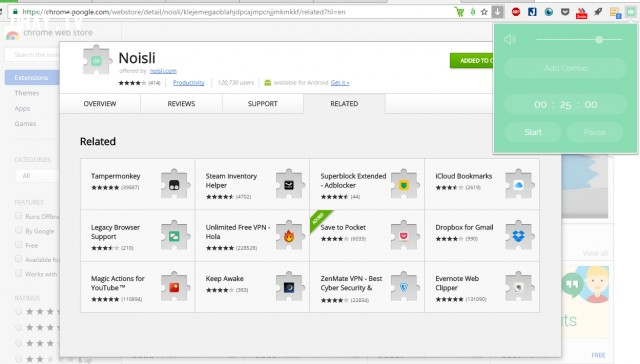Open the Reviews tab
640x364 pixels.
pos(181,104)
